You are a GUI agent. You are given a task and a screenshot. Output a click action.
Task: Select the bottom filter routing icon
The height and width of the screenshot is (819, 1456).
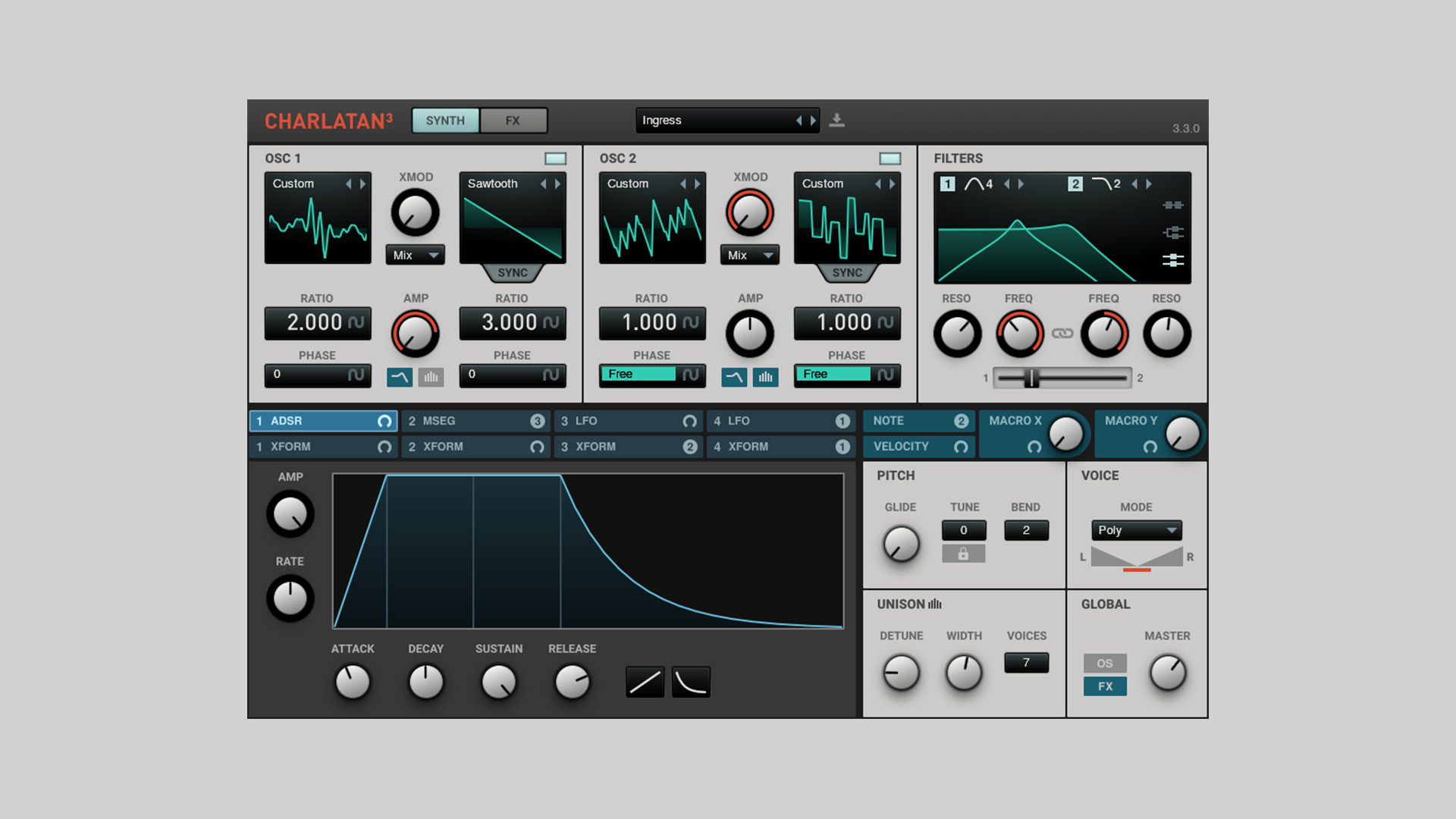coord(1172,260)
